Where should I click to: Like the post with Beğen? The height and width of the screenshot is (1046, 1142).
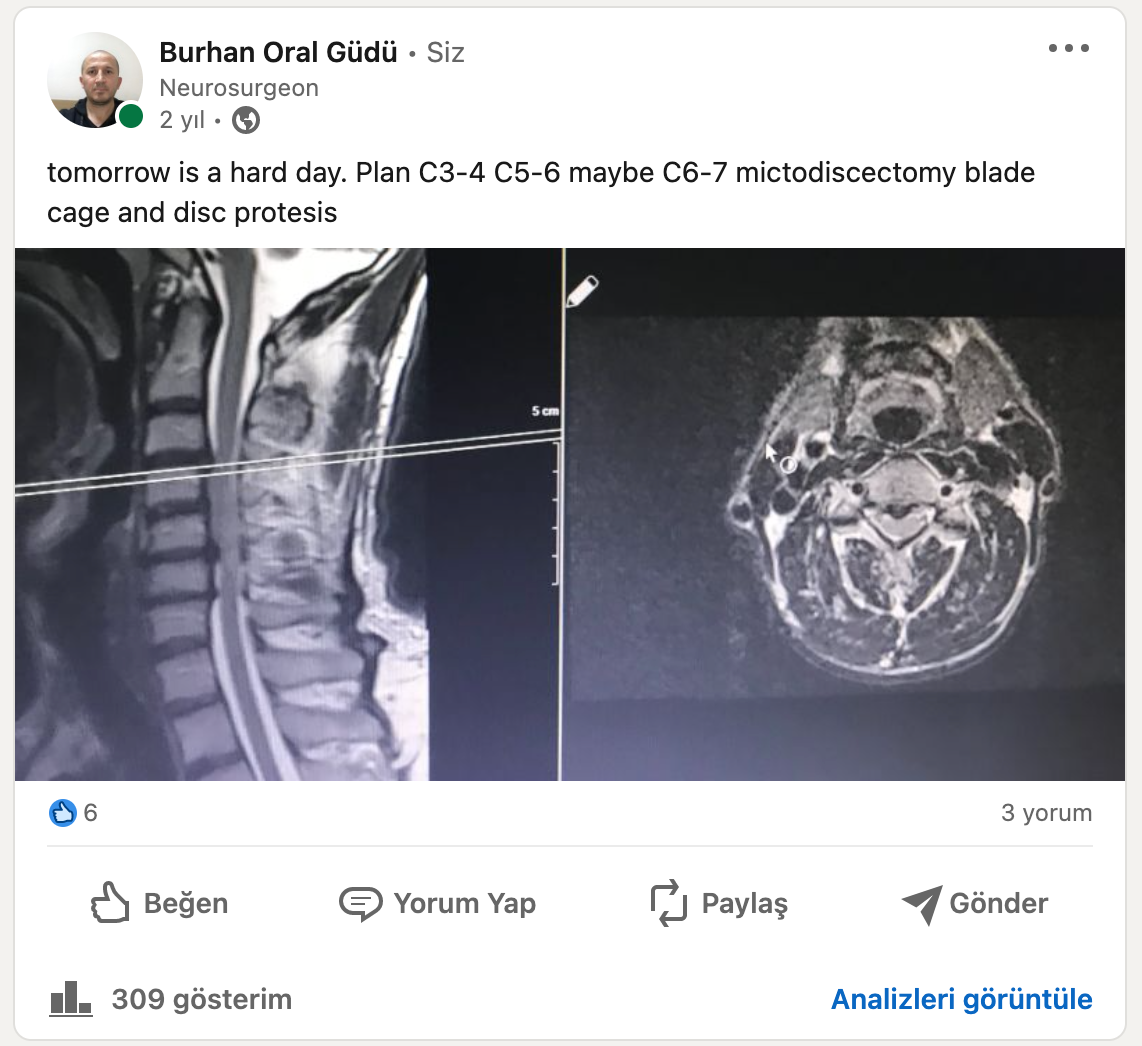[x=160, y=903]
